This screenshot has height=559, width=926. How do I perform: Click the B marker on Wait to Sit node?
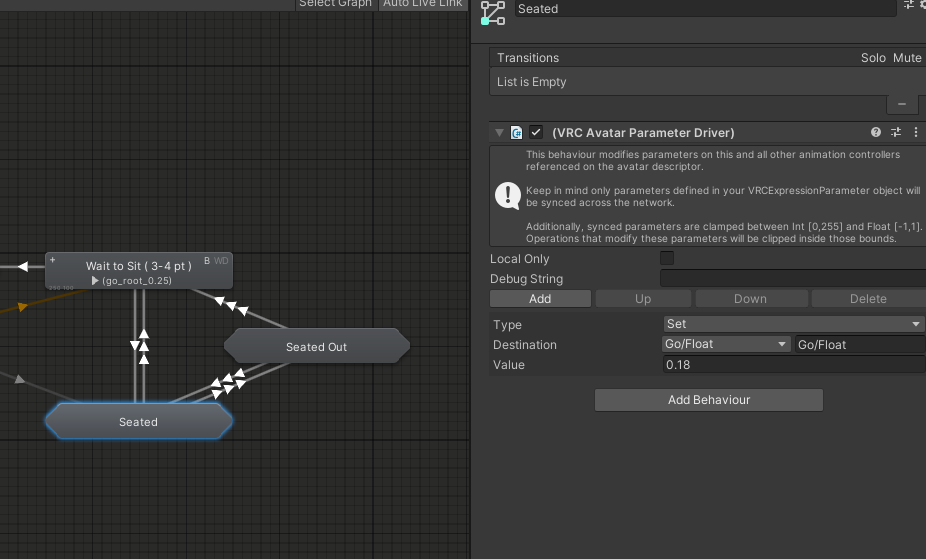pos(207,260)
